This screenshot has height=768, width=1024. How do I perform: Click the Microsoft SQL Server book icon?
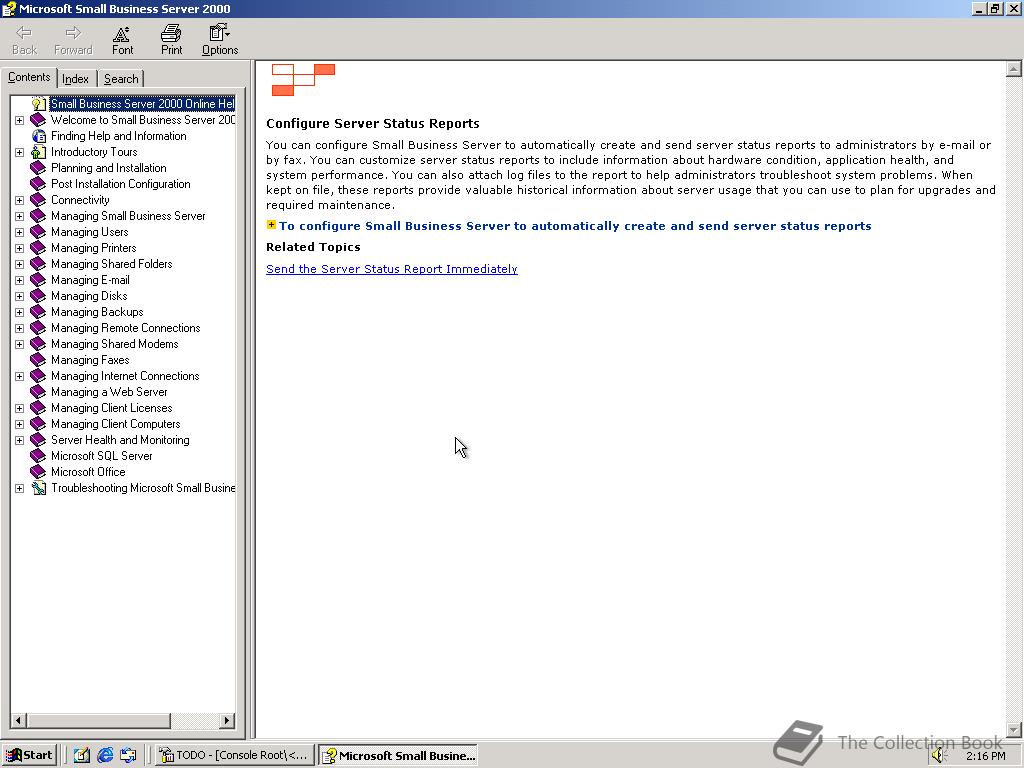39,456
